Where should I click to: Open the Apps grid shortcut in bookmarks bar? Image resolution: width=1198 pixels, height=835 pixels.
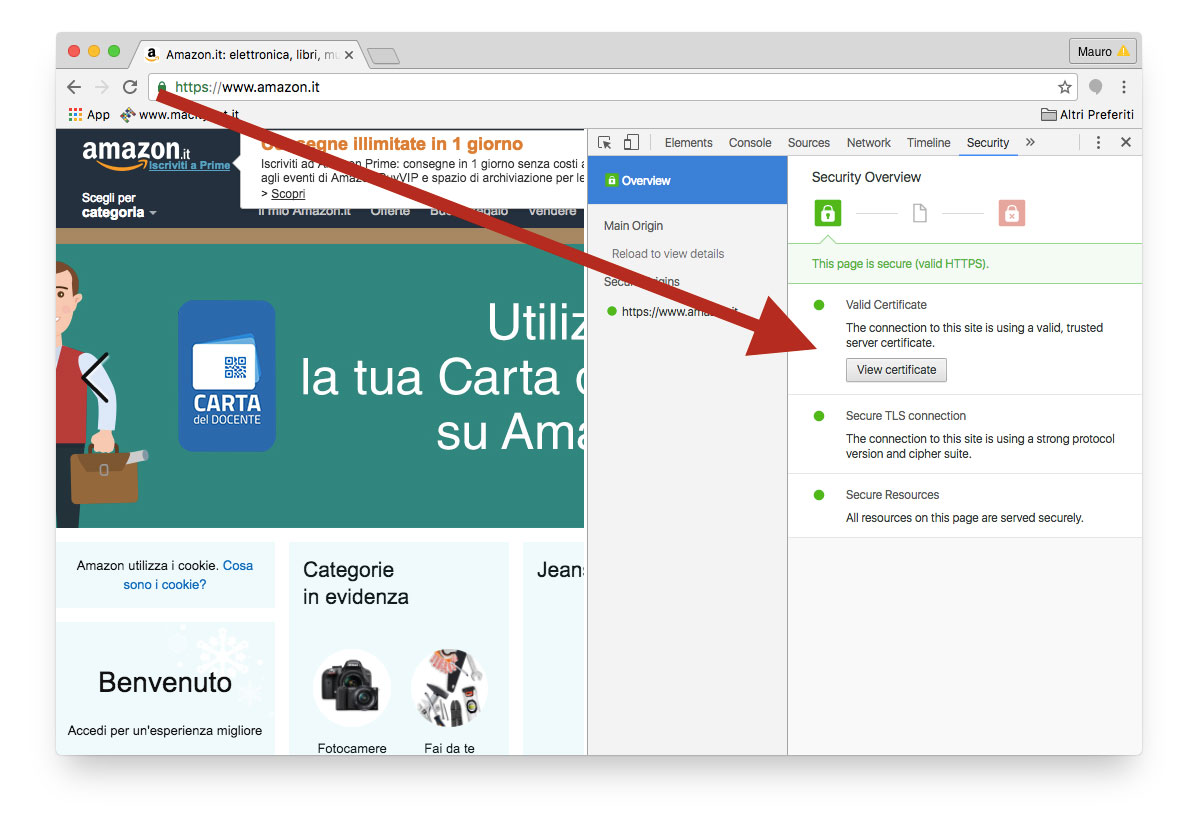click(89, 115)
